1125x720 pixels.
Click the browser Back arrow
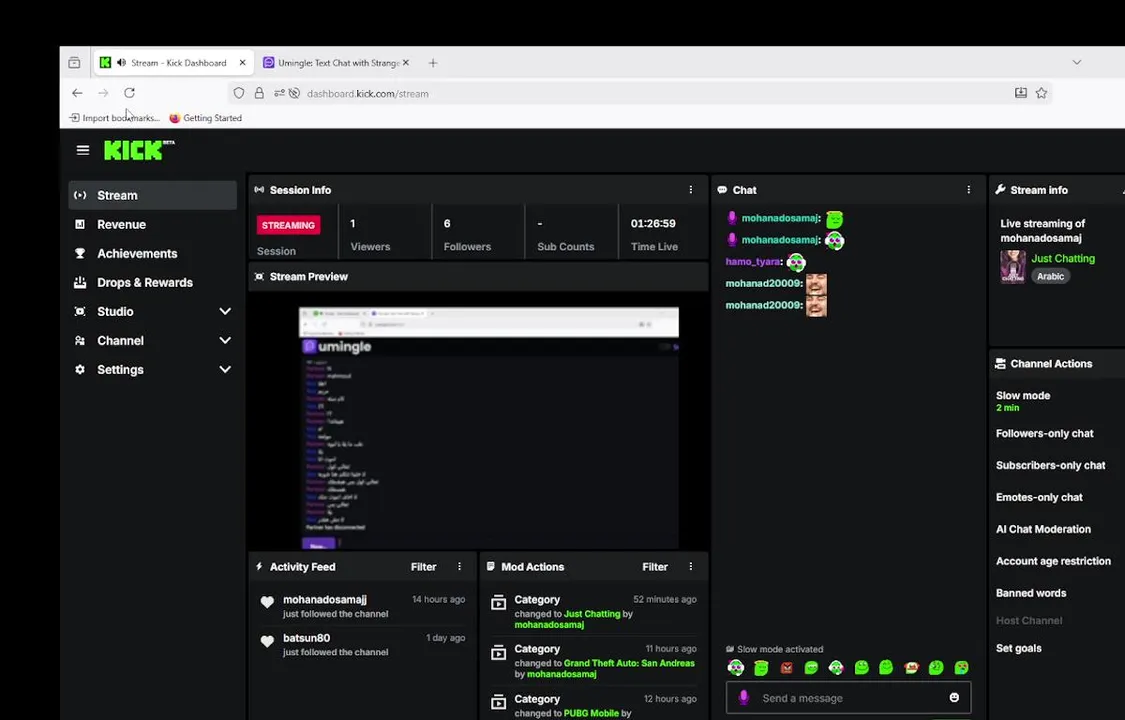point(77,93)
